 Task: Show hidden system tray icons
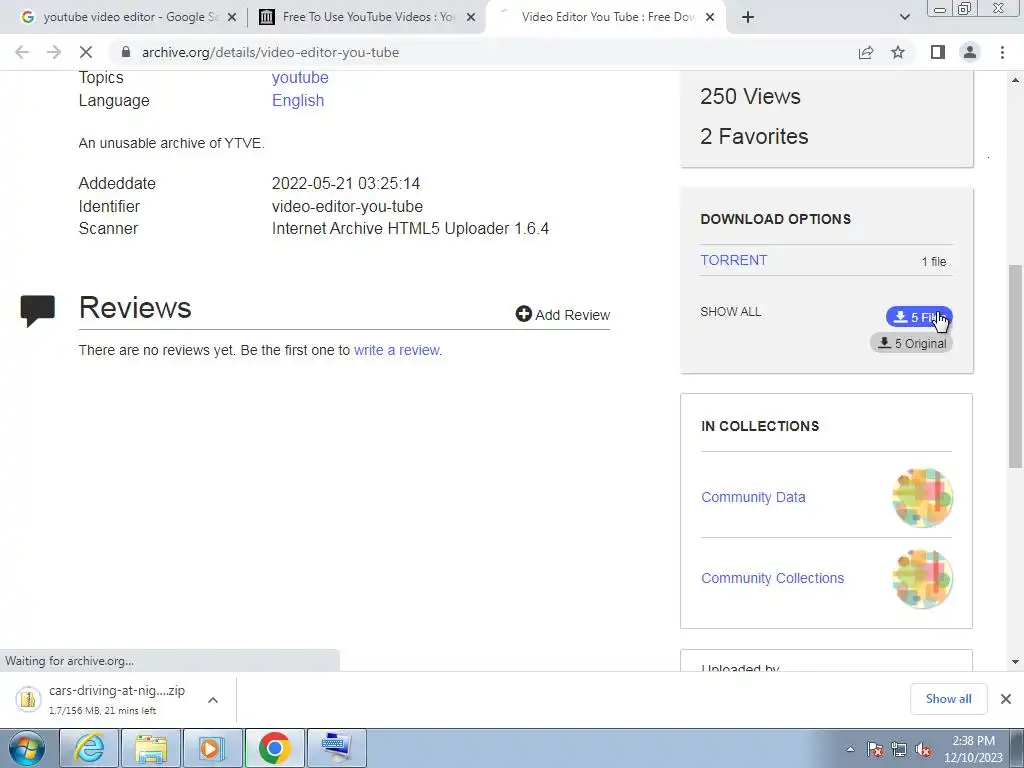click(850, 749)
